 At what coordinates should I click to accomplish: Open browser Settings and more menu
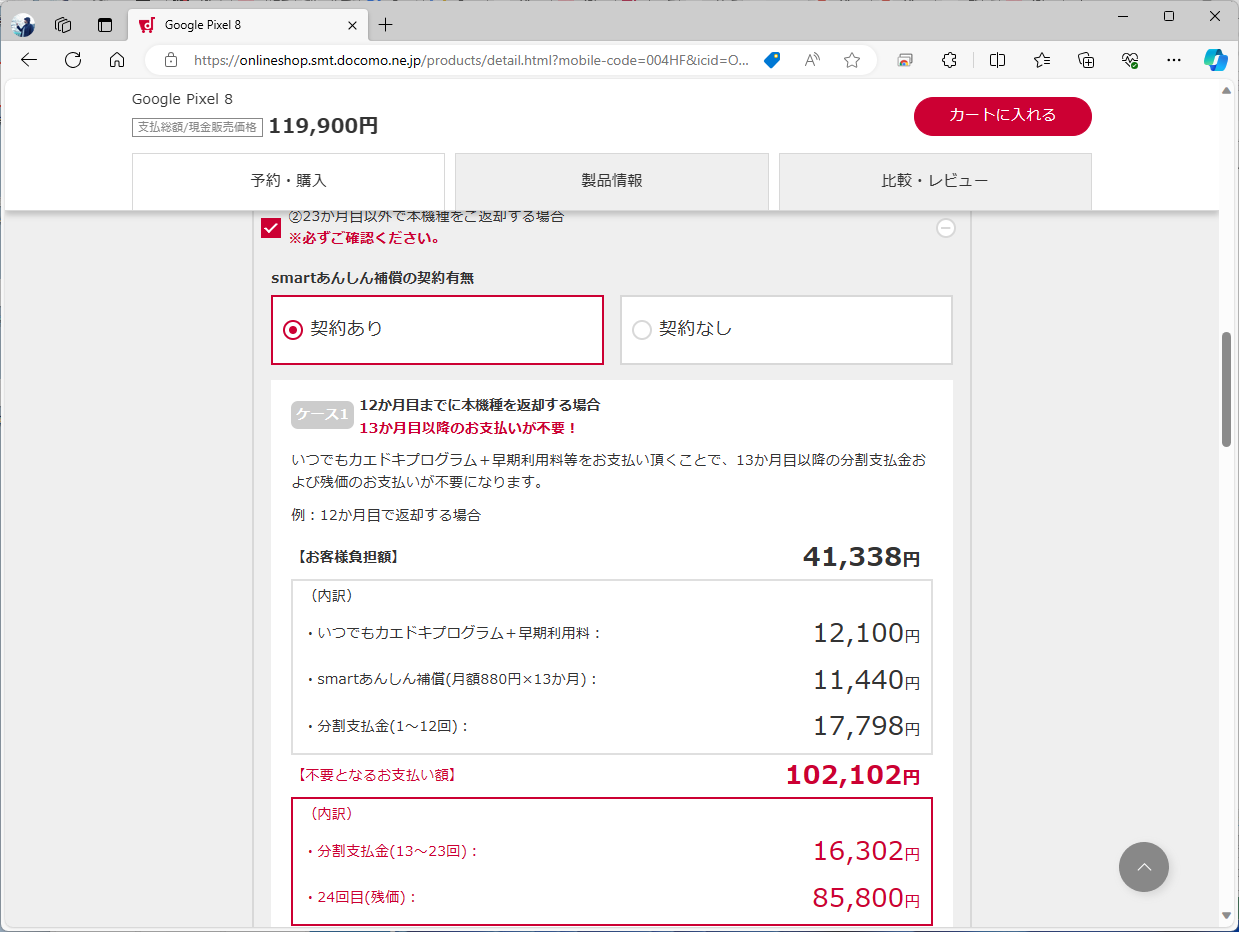pyautogui.click(x=1173, y=60)
